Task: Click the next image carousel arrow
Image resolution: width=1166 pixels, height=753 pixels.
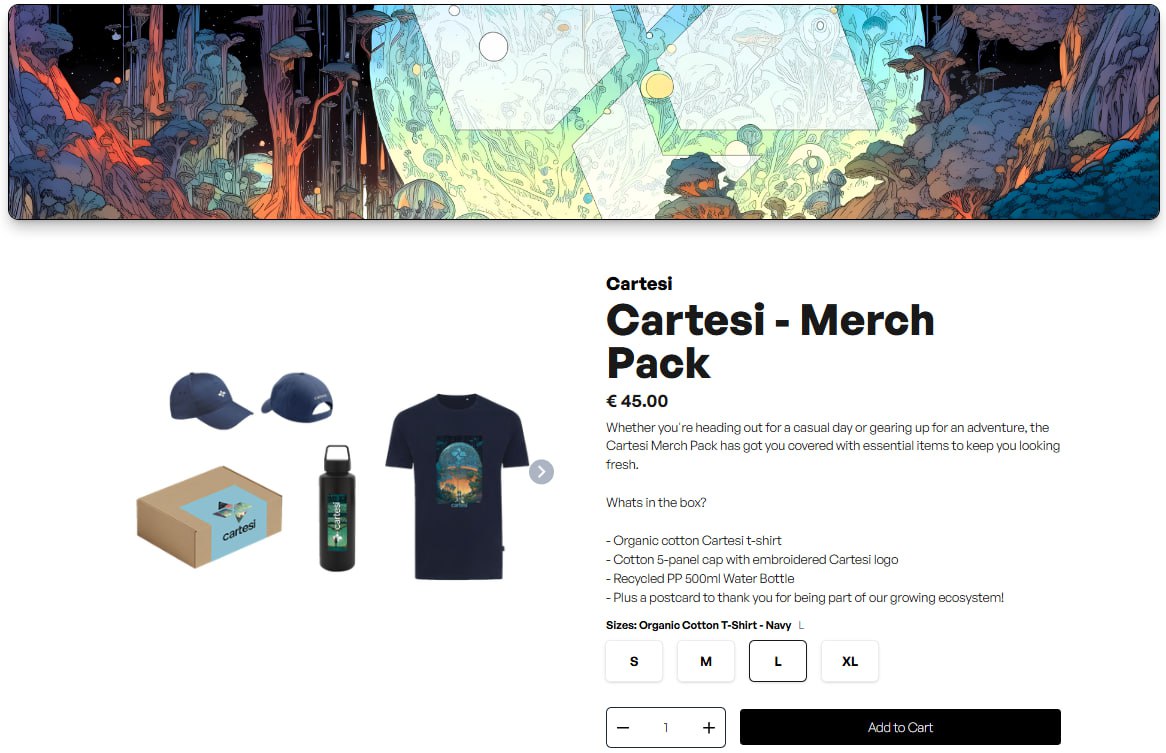Action: click(x=541, y=471)
